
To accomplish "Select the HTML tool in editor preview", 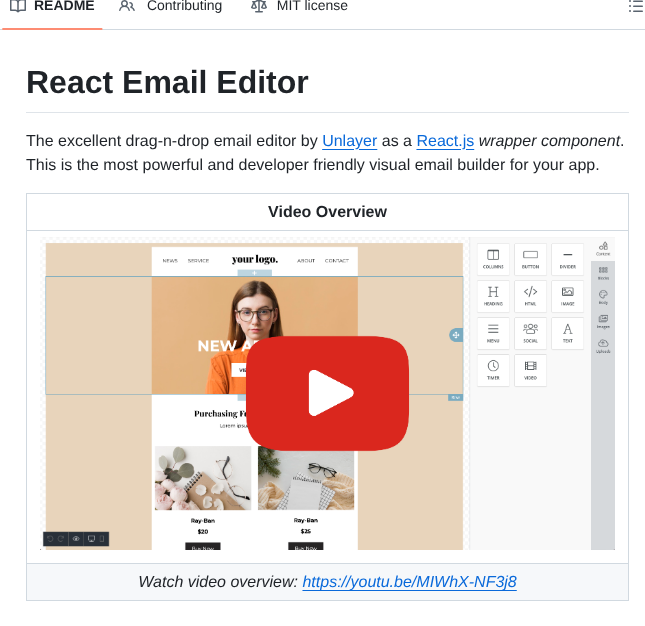I will point(530,296).
